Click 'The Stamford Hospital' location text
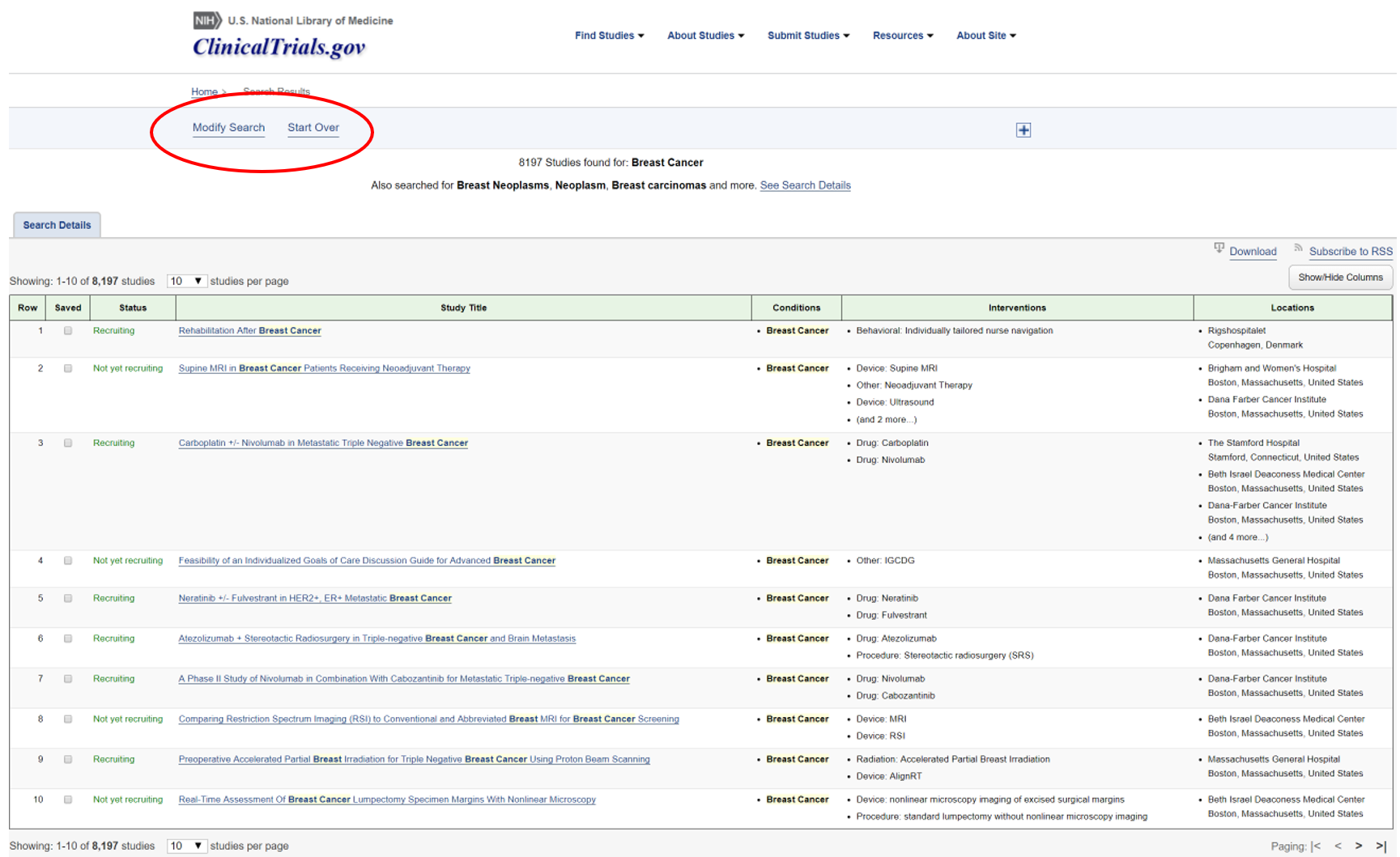This screenshot has width=1400, height=857. 1253,443
